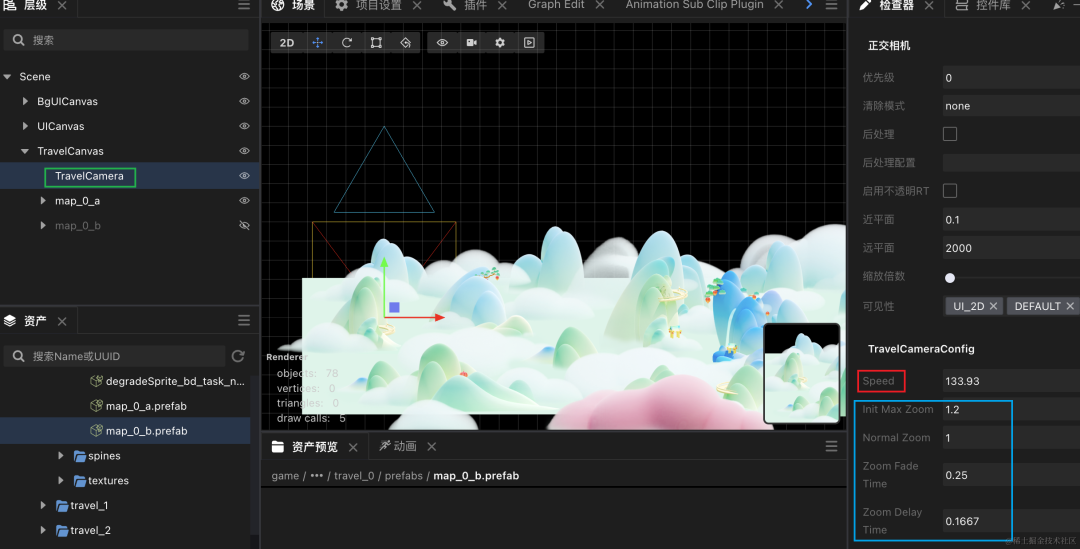
Task: Remove the UI_2D visibility tag
Action: click(x=995, y=306)
